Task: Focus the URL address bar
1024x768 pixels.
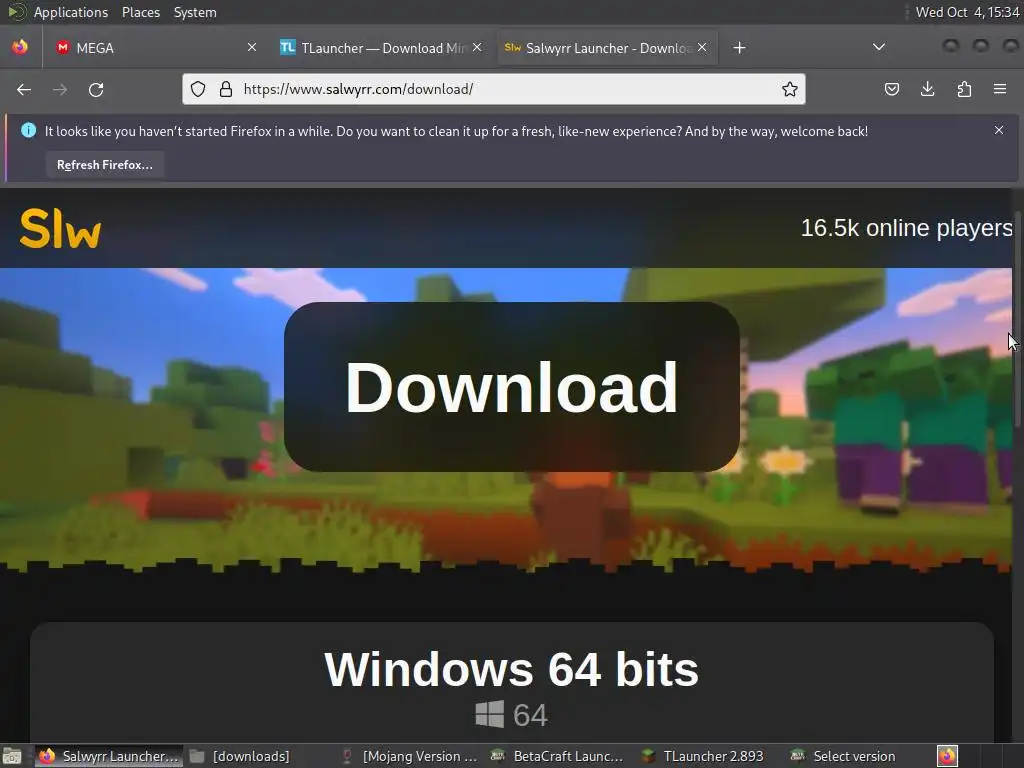Action: click(493, 89)
